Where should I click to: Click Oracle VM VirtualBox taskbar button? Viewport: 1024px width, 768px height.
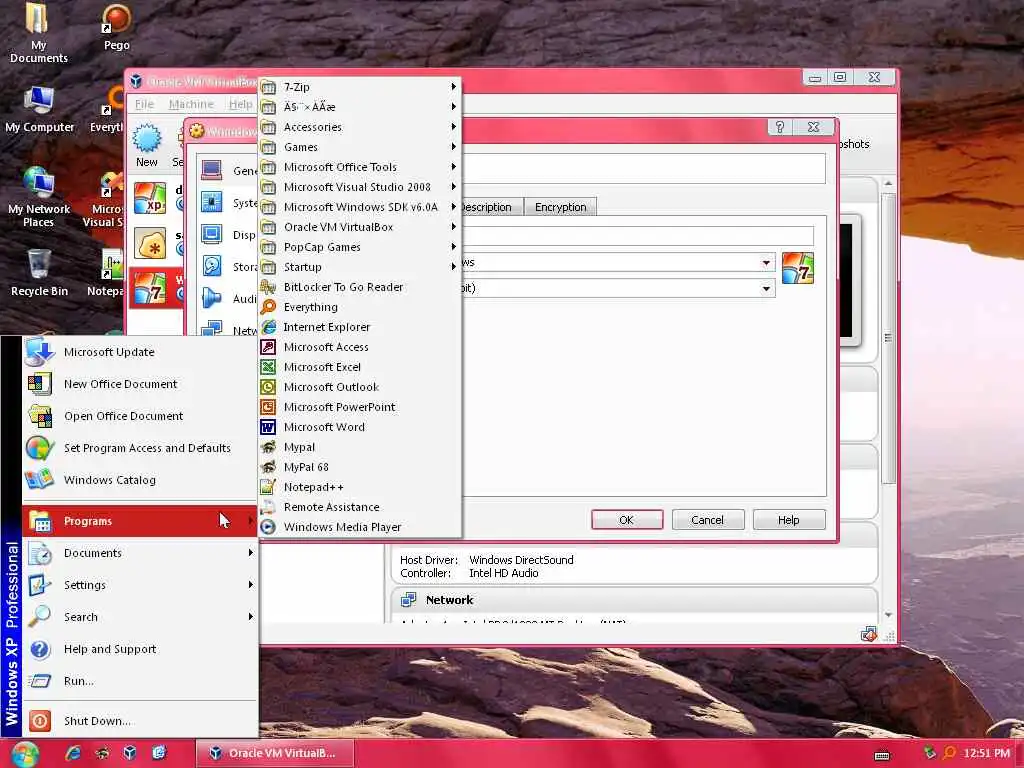[275, 753]
